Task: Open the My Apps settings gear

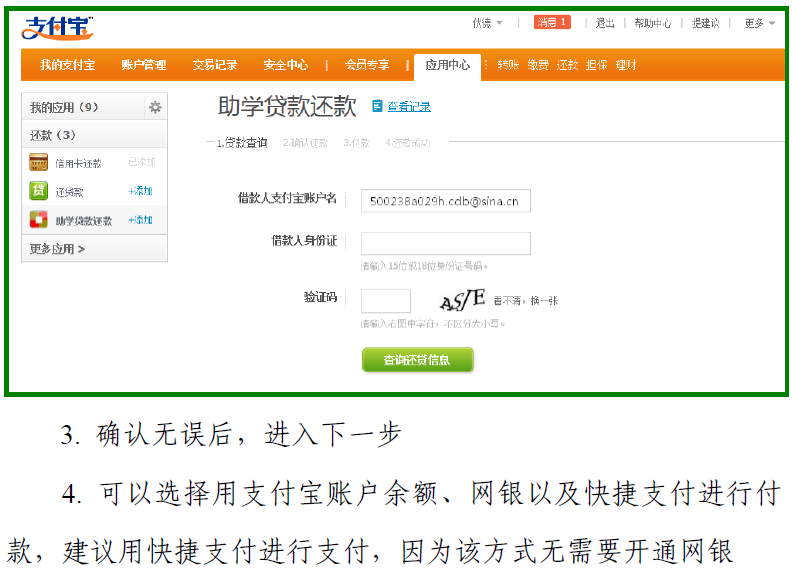Action: click(x=155, y=107)
